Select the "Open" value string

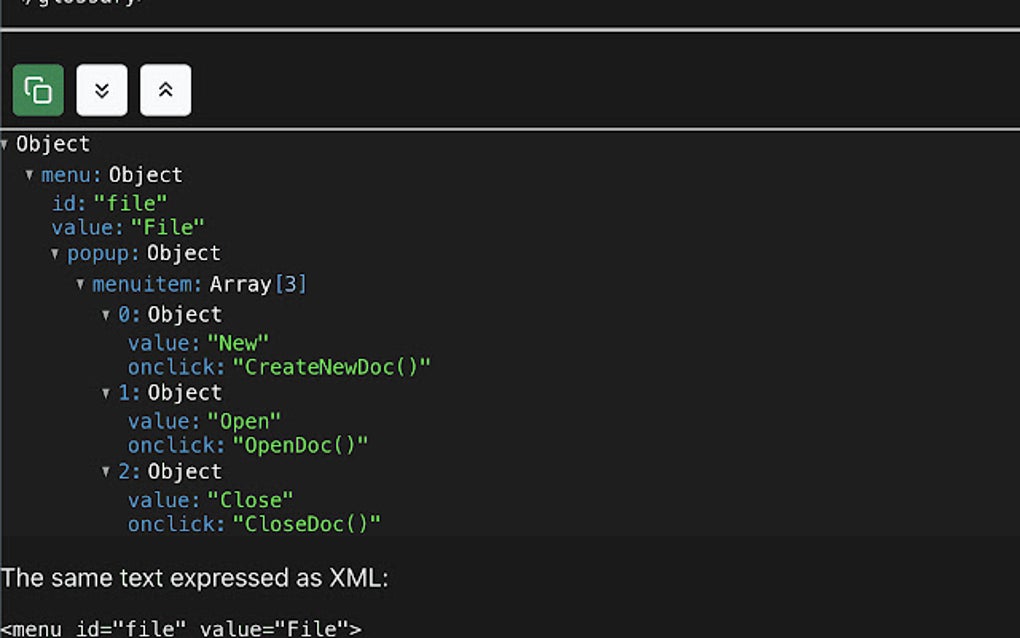tap(244, 421)
